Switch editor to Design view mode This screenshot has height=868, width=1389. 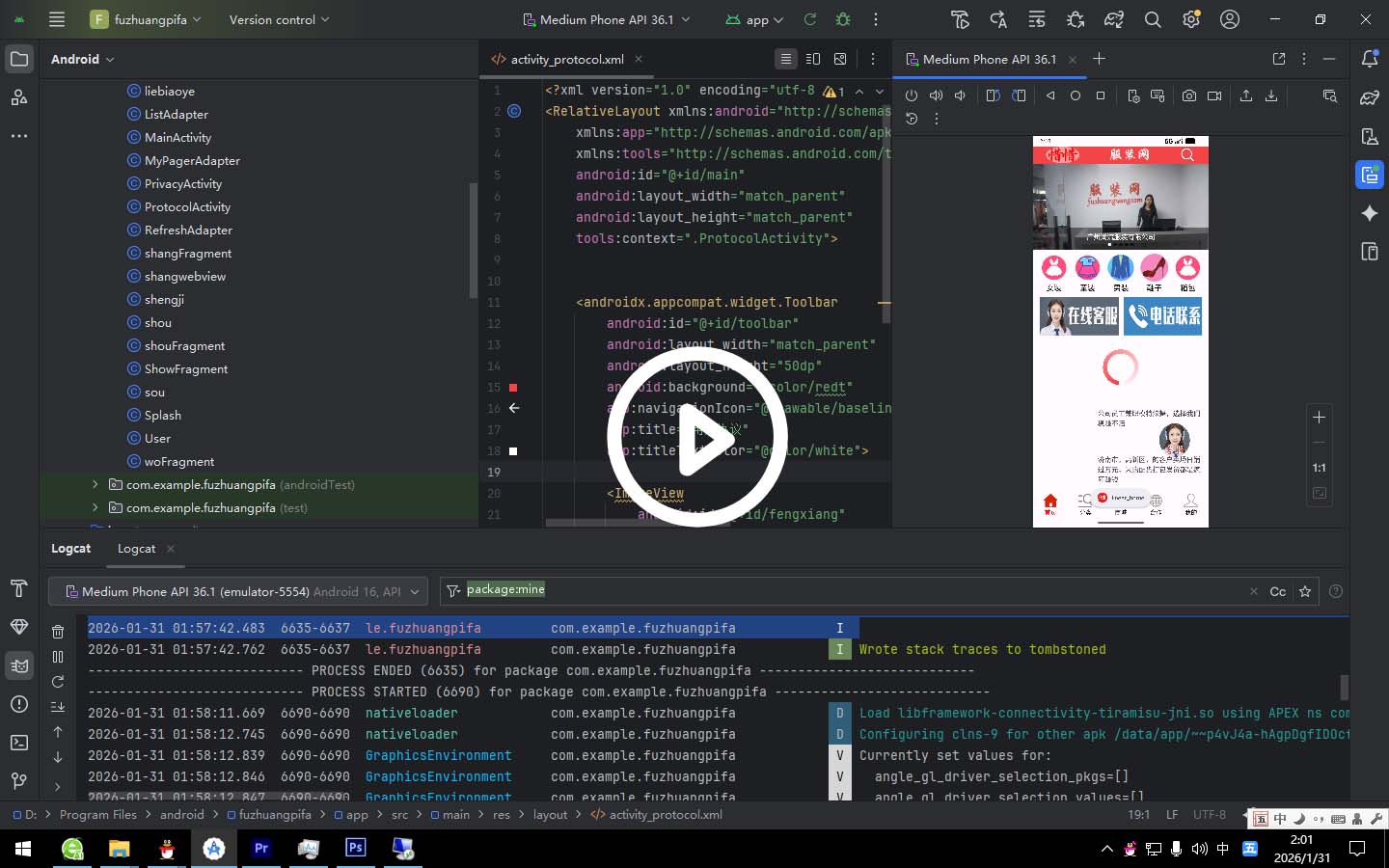[x=840, y=59]
